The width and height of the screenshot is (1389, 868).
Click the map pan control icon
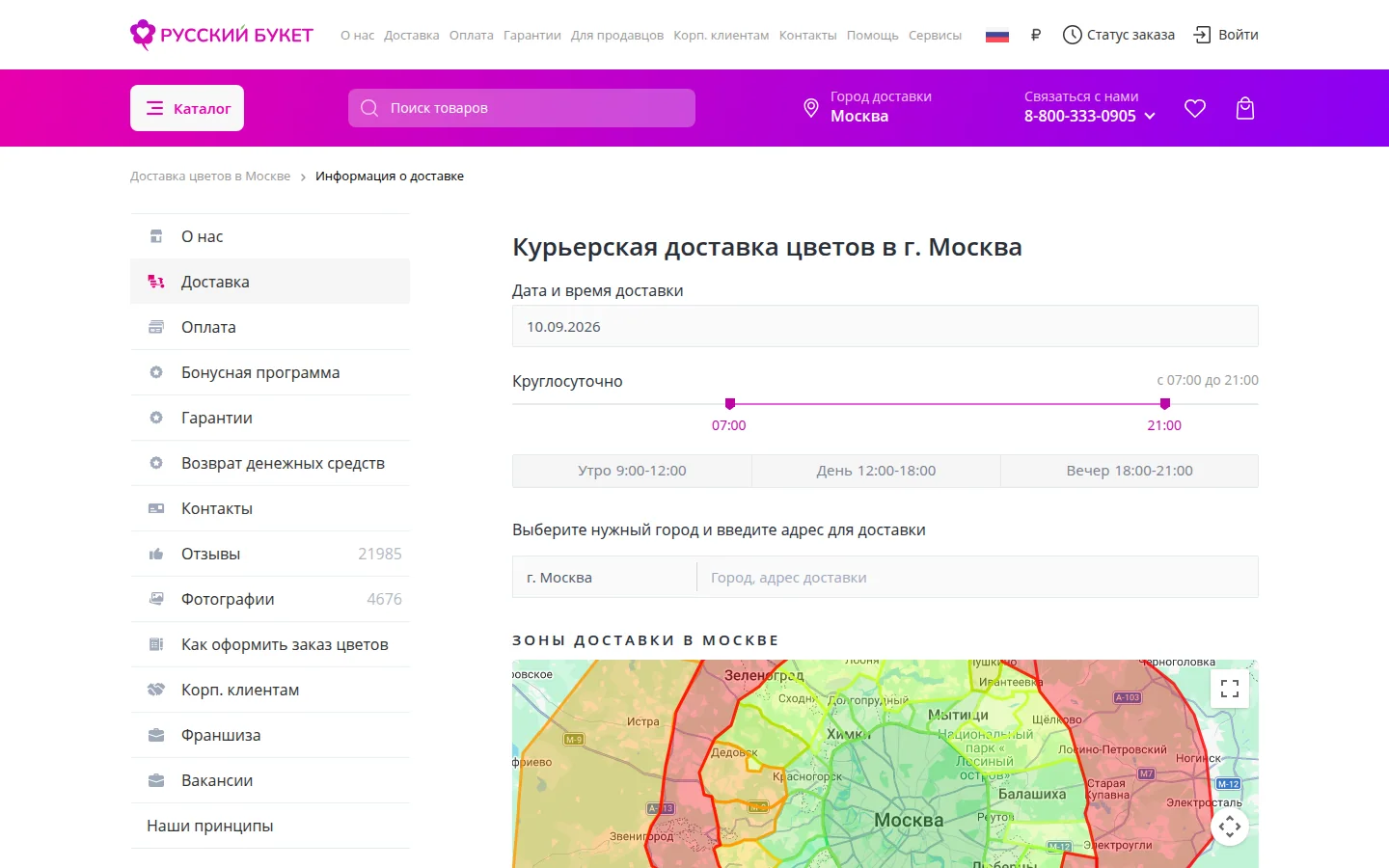[1230, 827]
